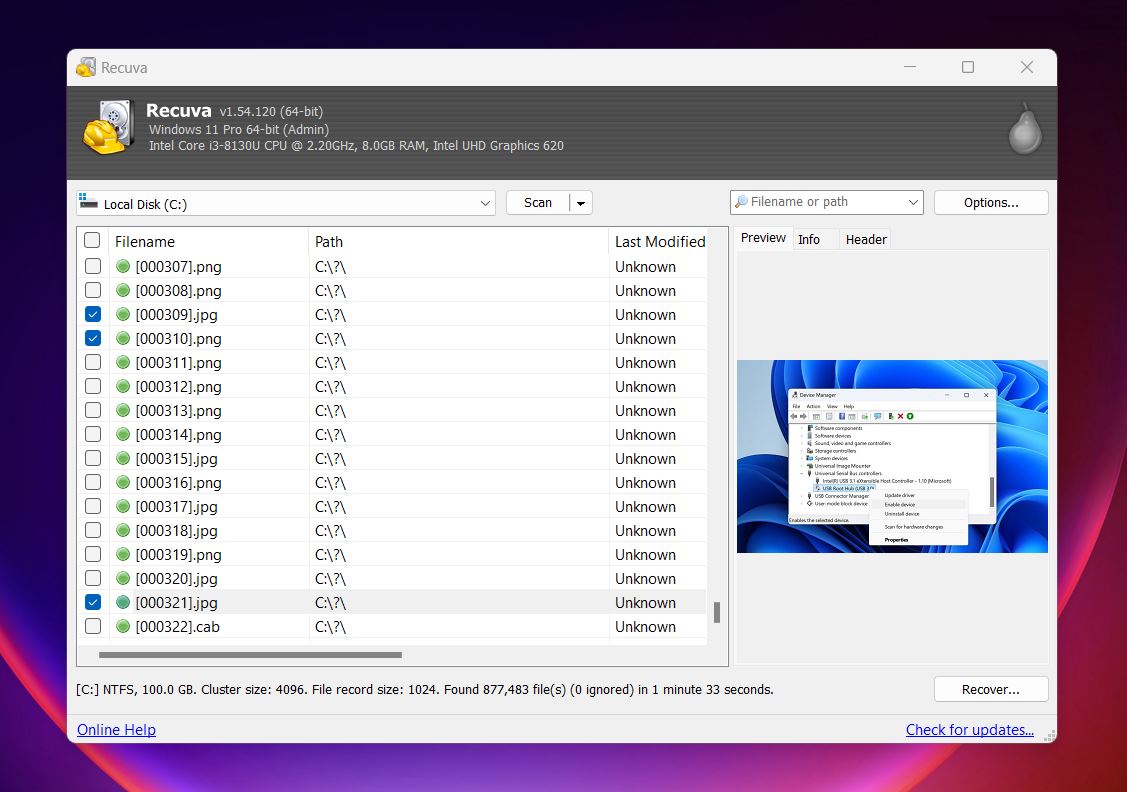
Task: Click the Piriform pear logo icon
Action: (1025, 129)
